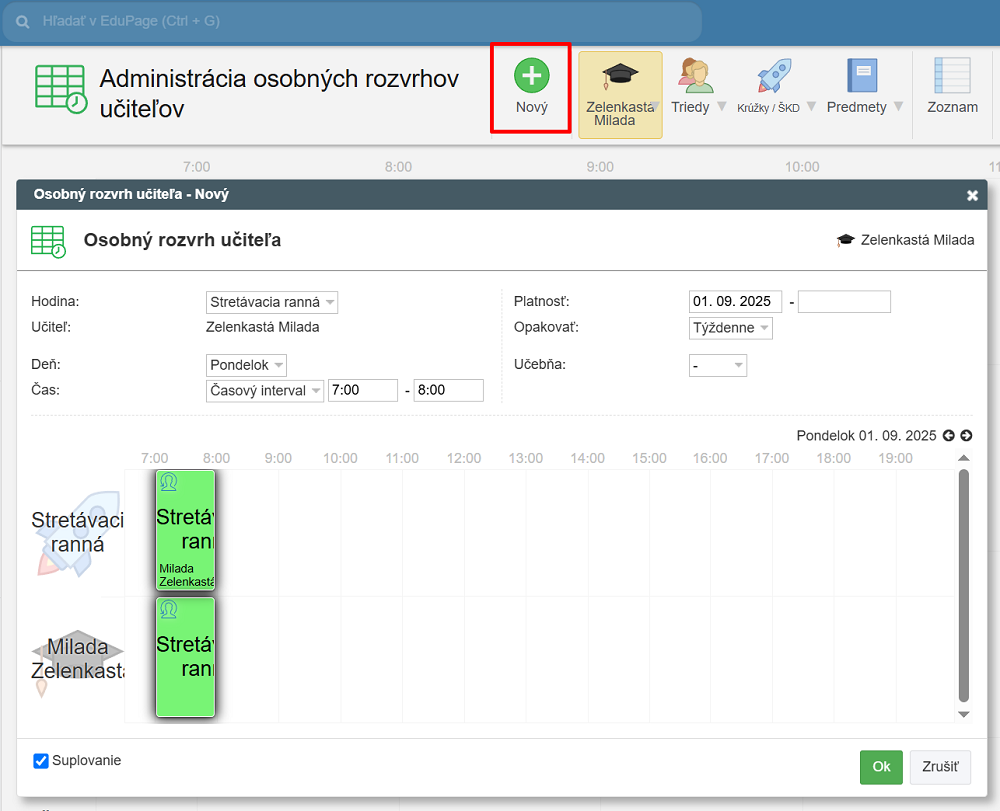Open the Časový interval dropdown
The width and height of the screenshot is (1000, 811).
click(x=265, y=391)
